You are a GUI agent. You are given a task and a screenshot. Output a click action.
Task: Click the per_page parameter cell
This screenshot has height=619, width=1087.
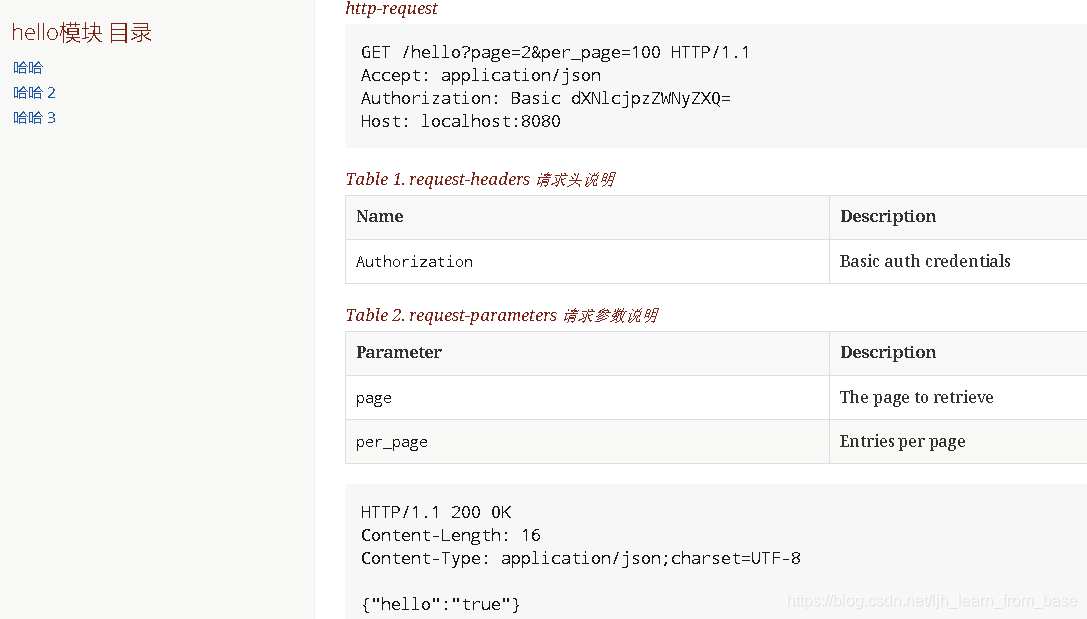pyautogui.click(x=392, y=443)
